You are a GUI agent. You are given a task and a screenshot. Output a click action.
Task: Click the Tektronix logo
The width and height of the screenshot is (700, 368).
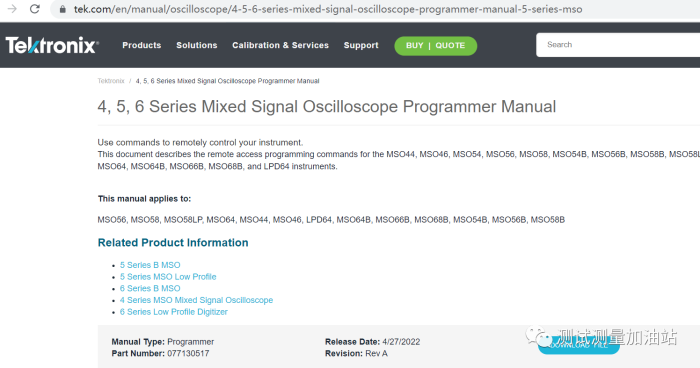pos(52,45)
